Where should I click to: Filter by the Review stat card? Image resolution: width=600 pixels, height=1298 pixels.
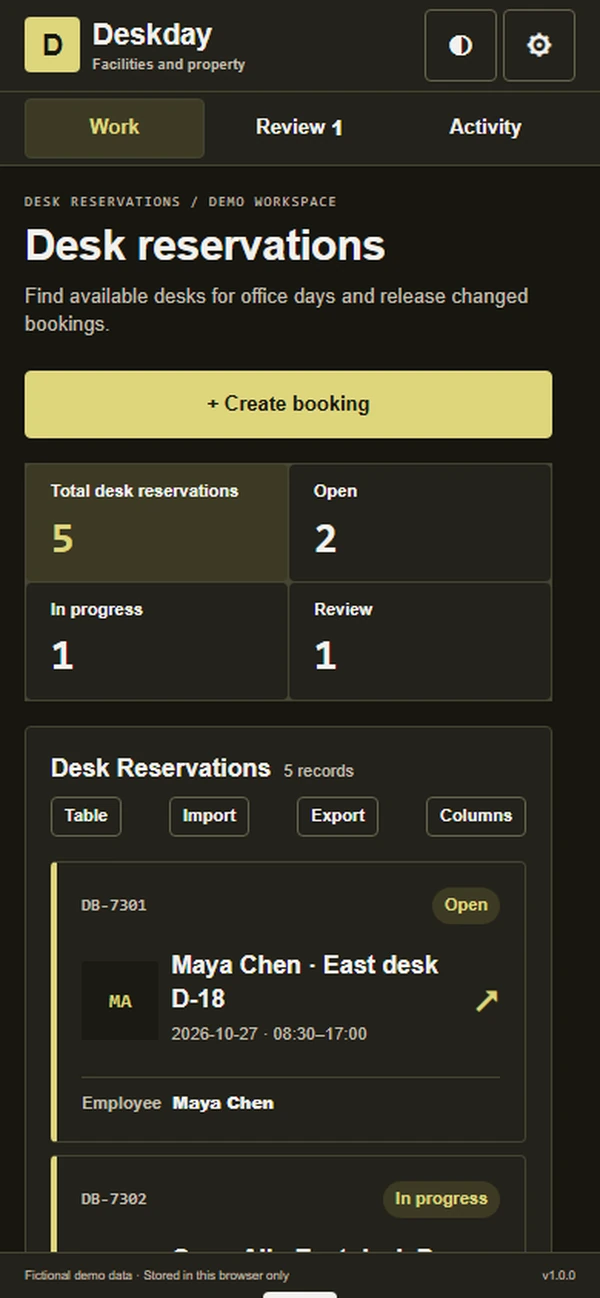(420, 641)
